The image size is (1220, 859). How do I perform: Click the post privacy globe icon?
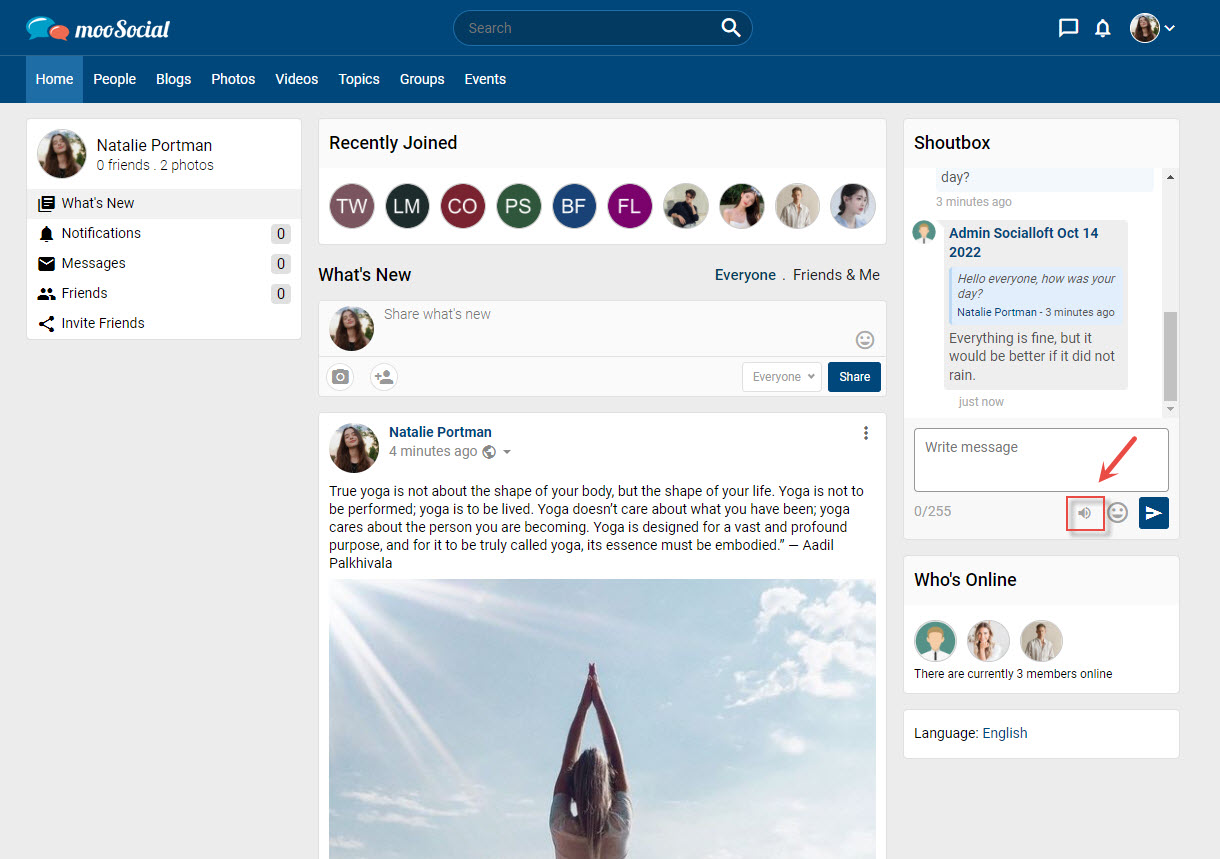(489, 452)
